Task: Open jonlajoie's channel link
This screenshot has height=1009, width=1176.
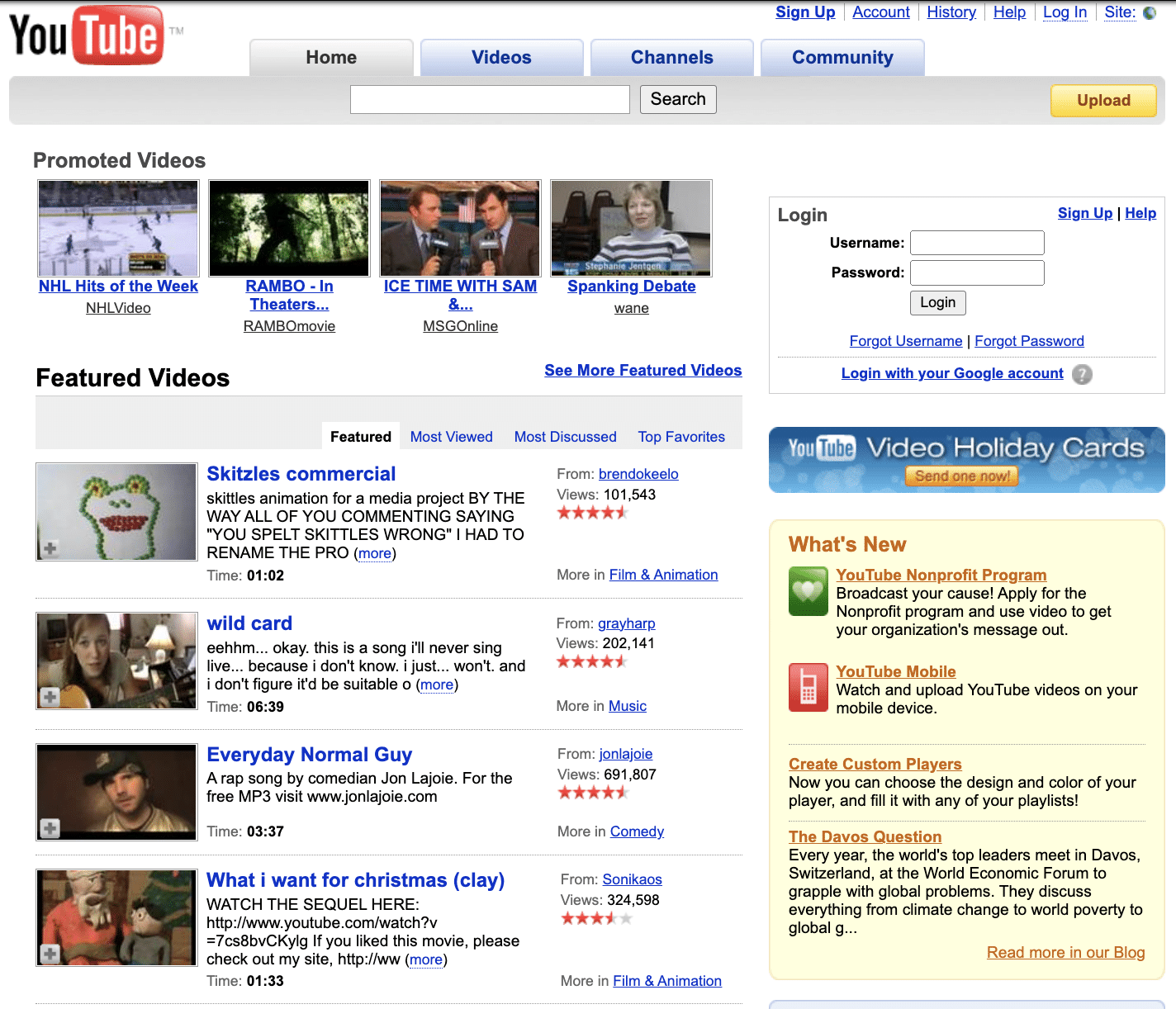Action: (626, 754)
